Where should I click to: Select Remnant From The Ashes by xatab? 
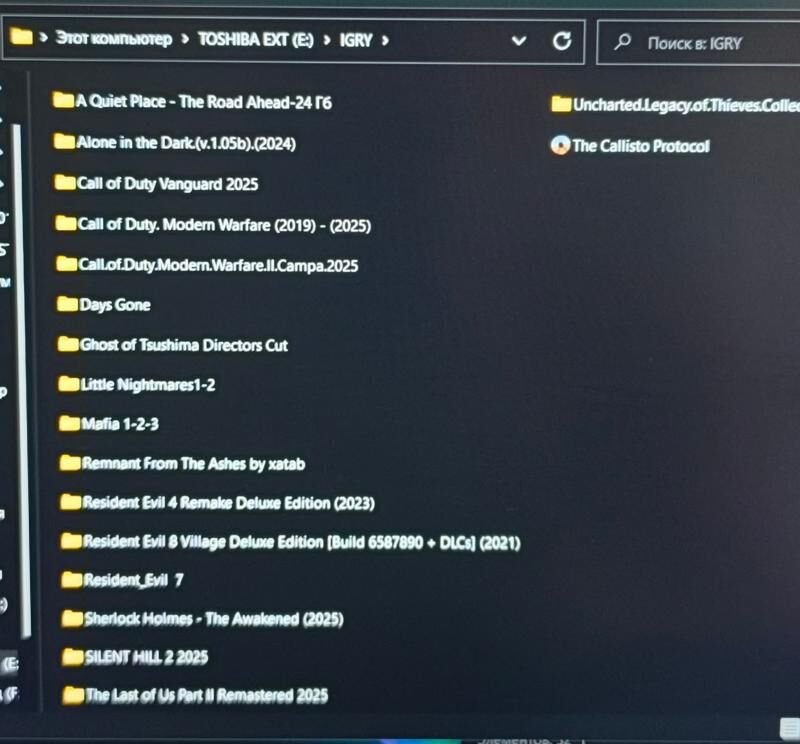[183, 463]
